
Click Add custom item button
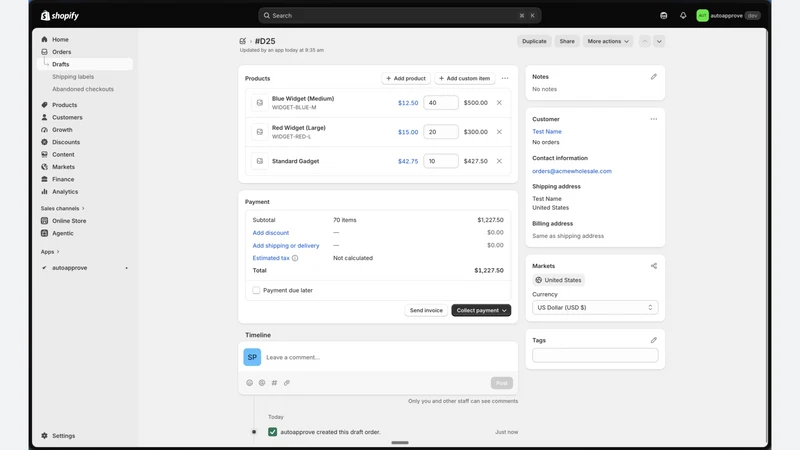tap(464, 79)
